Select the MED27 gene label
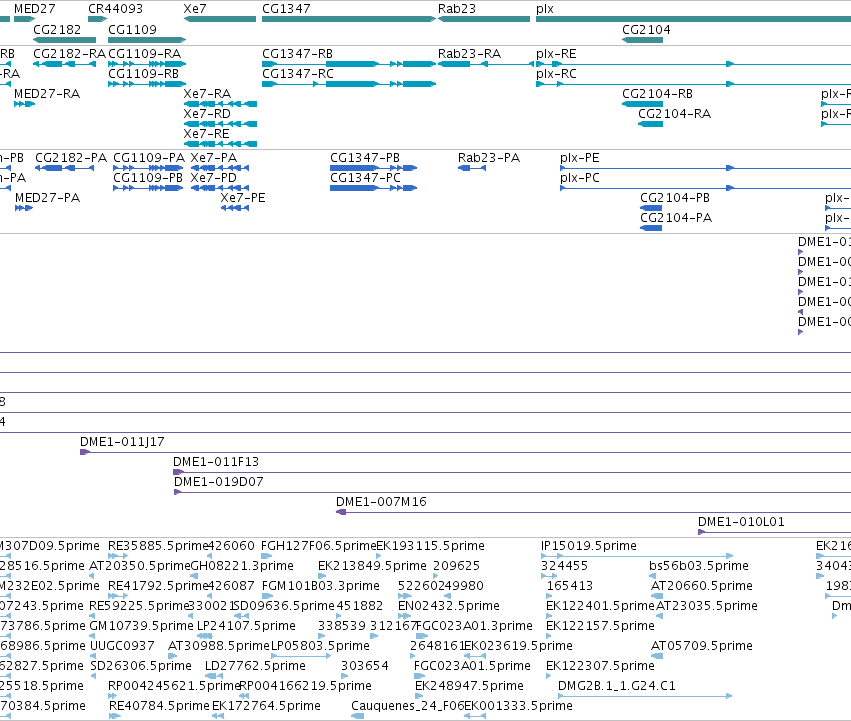This screenshot has width=851, height=721. point(35,9)
